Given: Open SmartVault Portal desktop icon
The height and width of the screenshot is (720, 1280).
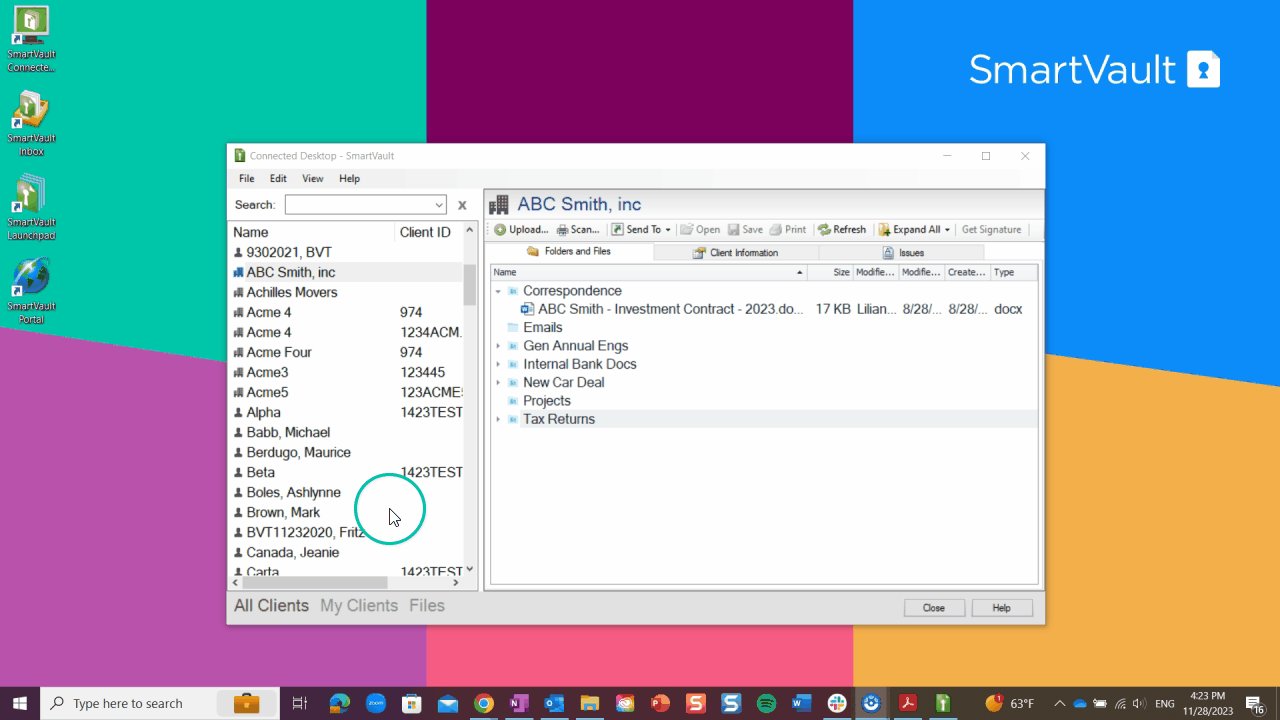Looking at the screenshot, I should [31, 292].
